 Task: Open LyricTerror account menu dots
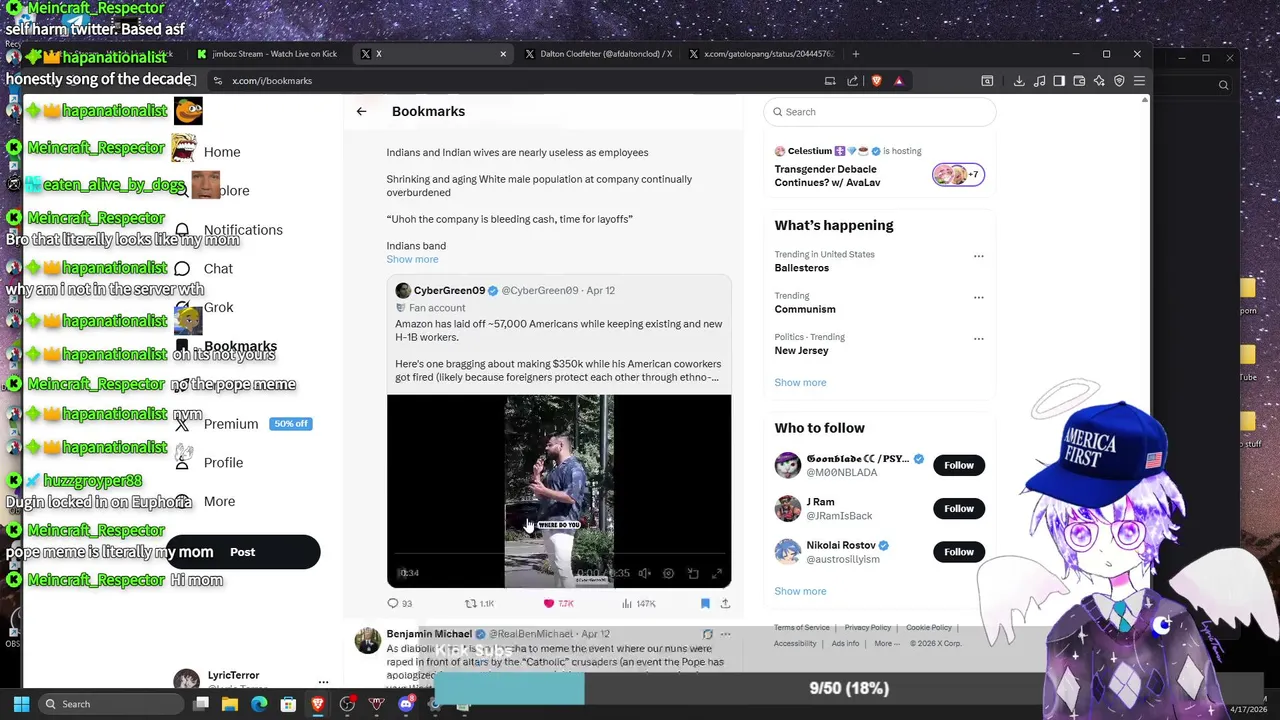[x=323, y=682]
